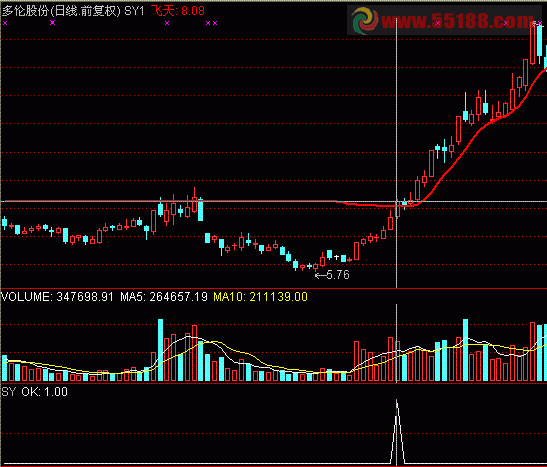Click the white SY OK signal spike peak

pyautogui.click(x=397, y=402)
